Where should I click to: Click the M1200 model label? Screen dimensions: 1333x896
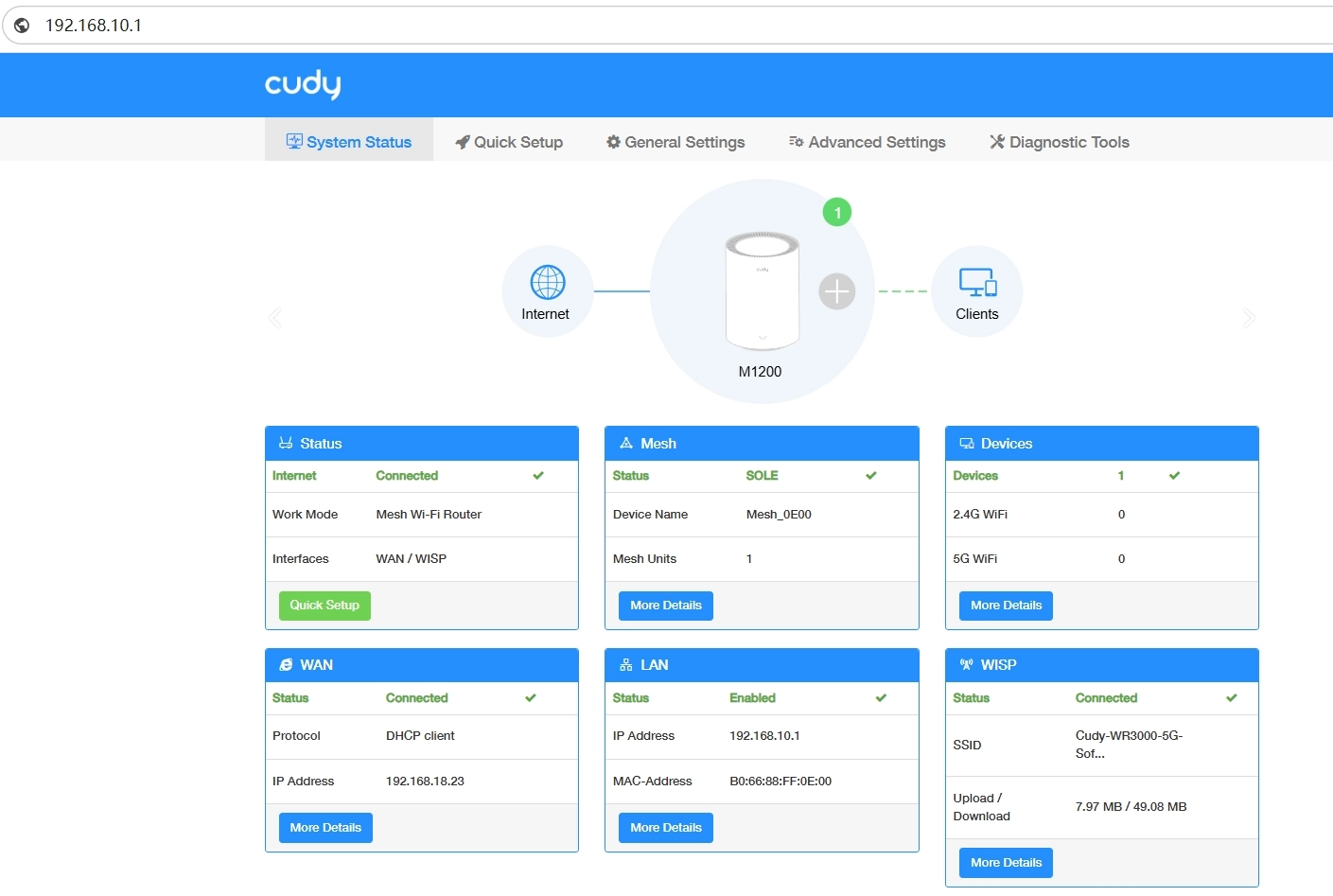[761, 372]
